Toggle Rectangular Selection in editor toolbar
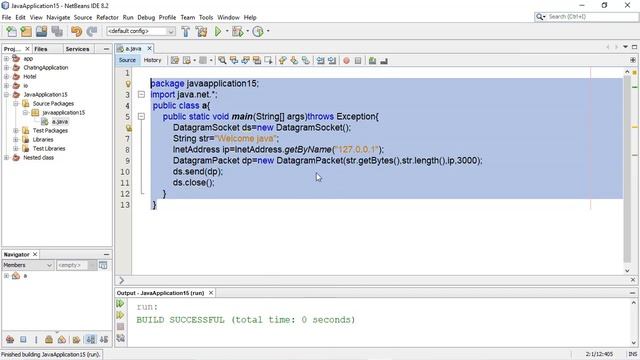This screenshot has width=640, height=360. [268, 60]
